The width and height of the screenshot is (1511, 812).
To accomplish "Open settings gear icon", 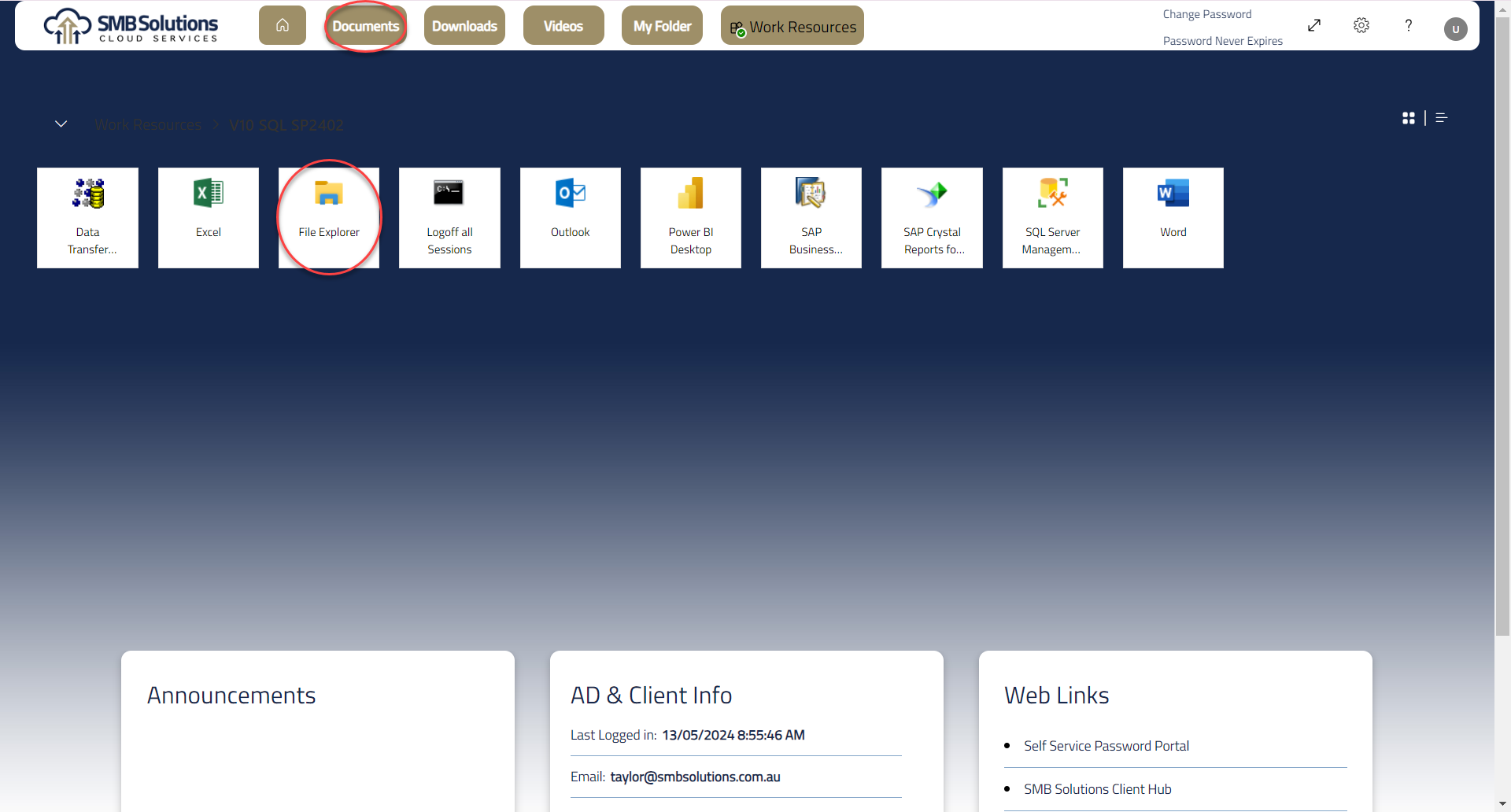I will pos(1361,25).
